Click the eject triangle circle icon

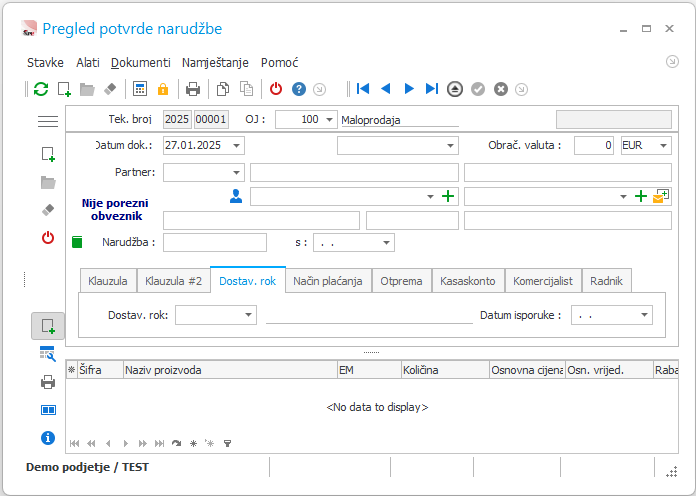coord(455,89)
